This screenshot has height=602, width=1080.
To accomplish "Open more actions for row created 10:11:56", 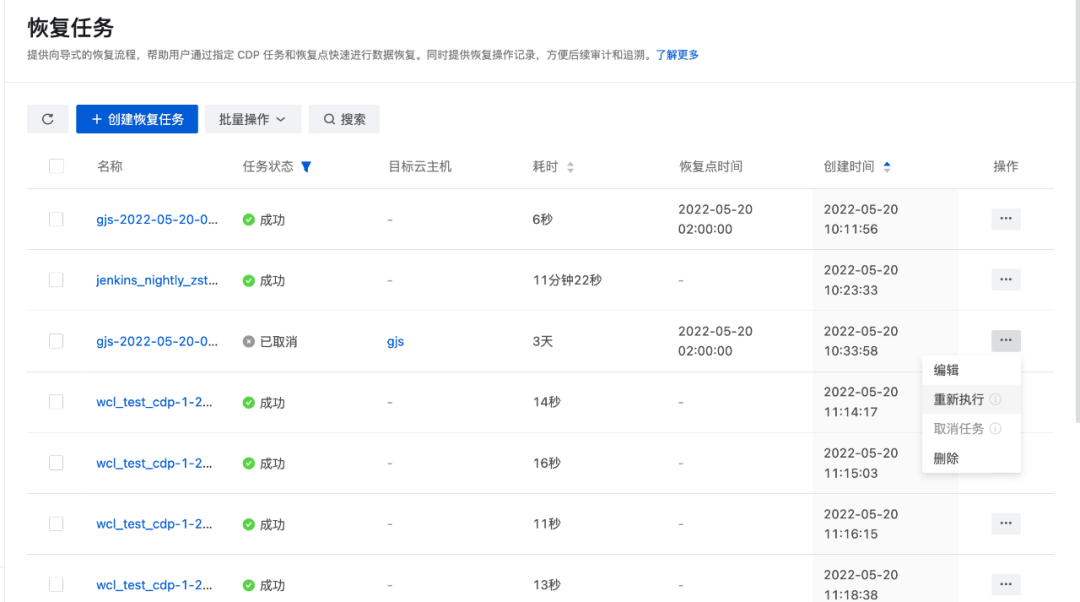I will (1006, 219).
